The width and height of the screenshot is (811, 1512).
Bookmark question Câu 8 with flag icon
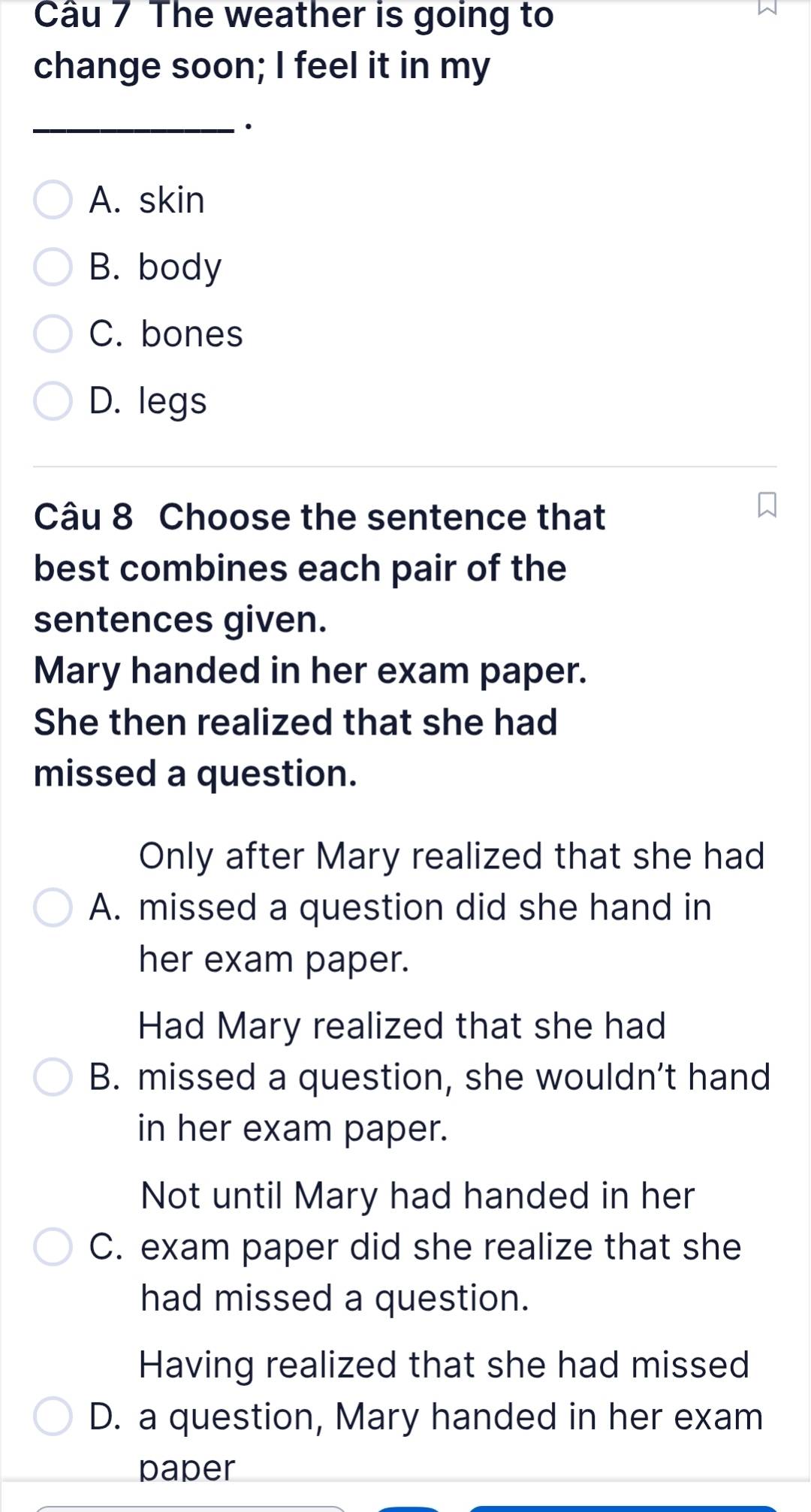766,505
